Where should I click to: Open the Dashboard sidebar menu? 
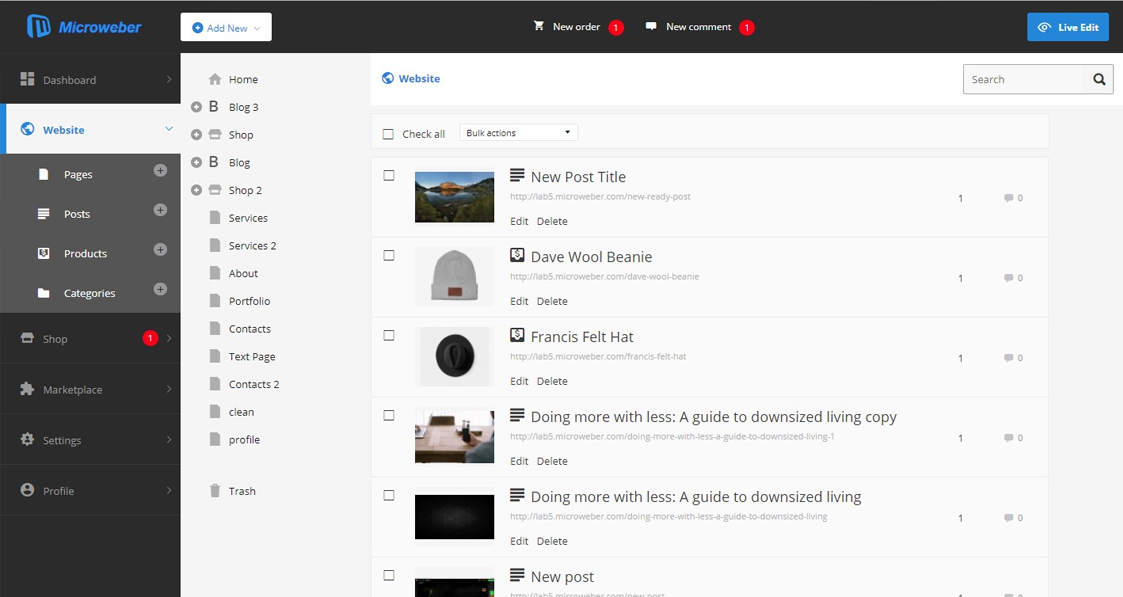(90, 80)
